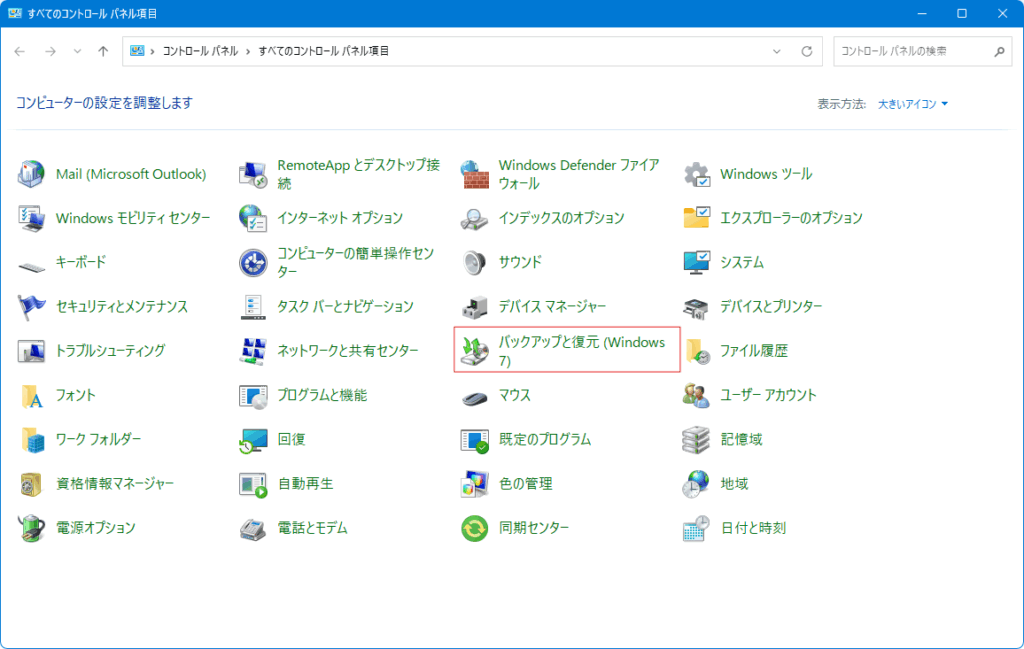
Task: Open the 回復 recovery icon
Action: click(x=253, y=439)
